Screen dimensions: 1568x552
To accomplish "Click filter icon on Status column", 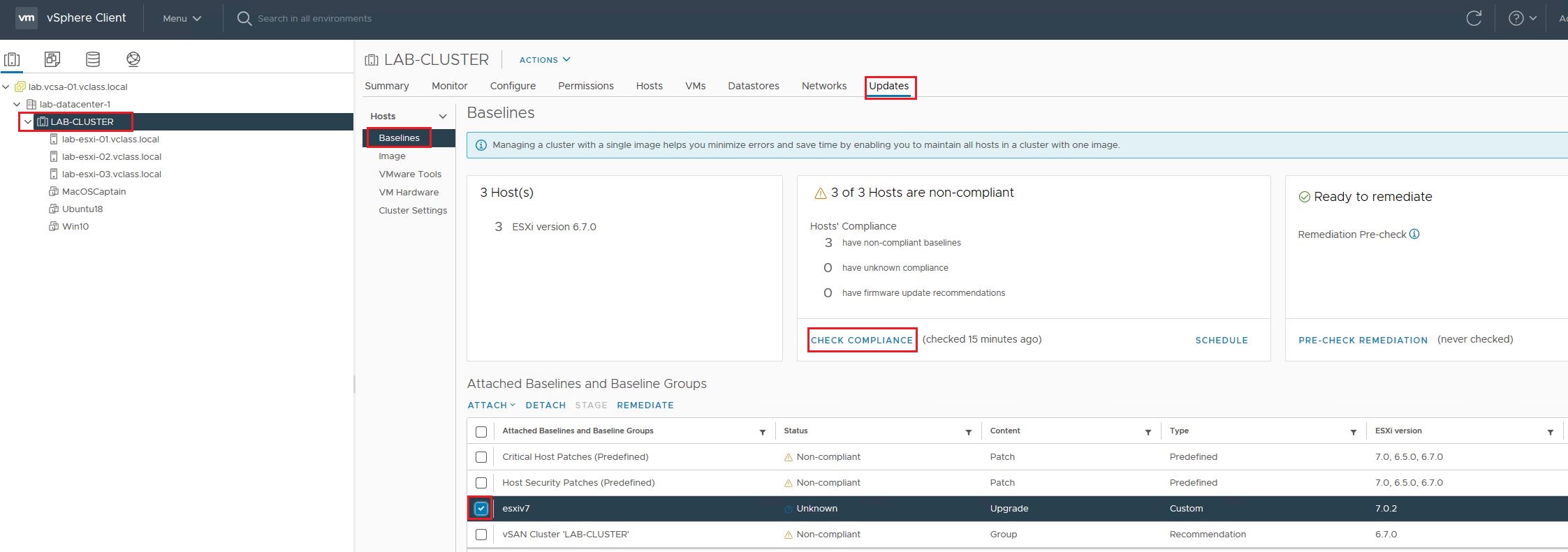I will [x=968, y=432].
